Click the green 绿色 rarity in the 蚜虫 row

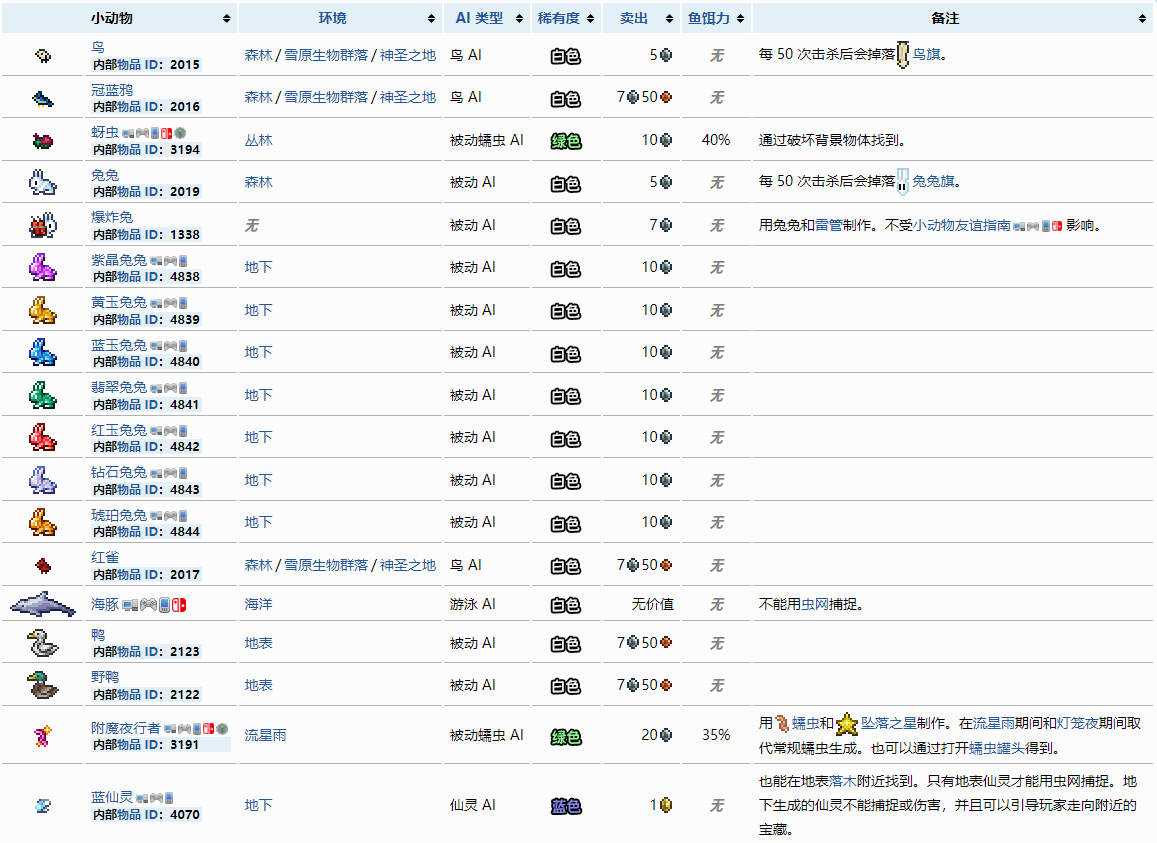(x=566, y=141)
